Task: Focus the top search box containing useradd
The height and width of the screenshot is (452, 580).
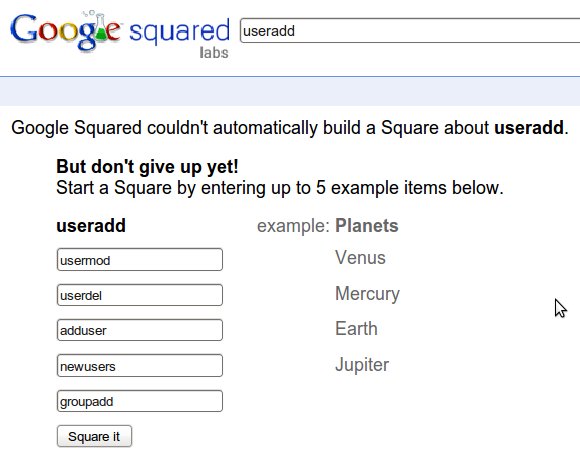Action: (x=410, y=31)
